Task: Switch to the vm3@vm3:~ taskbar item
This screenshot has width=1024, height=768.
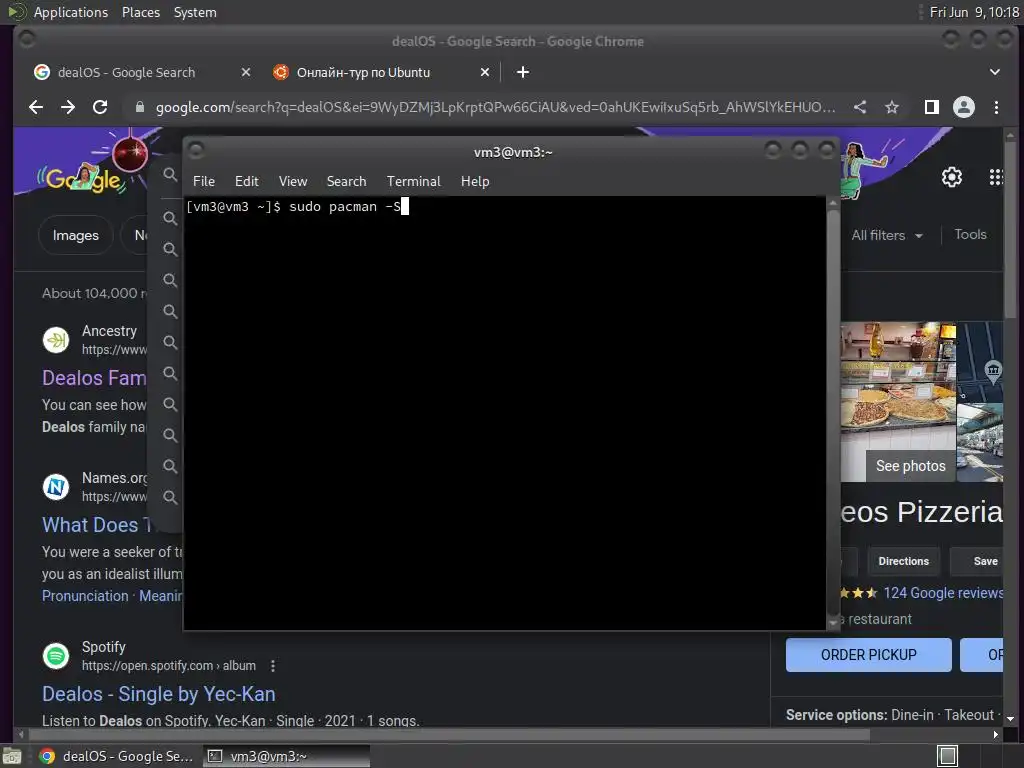Action: pyautogui.click(x=286, y=756)
